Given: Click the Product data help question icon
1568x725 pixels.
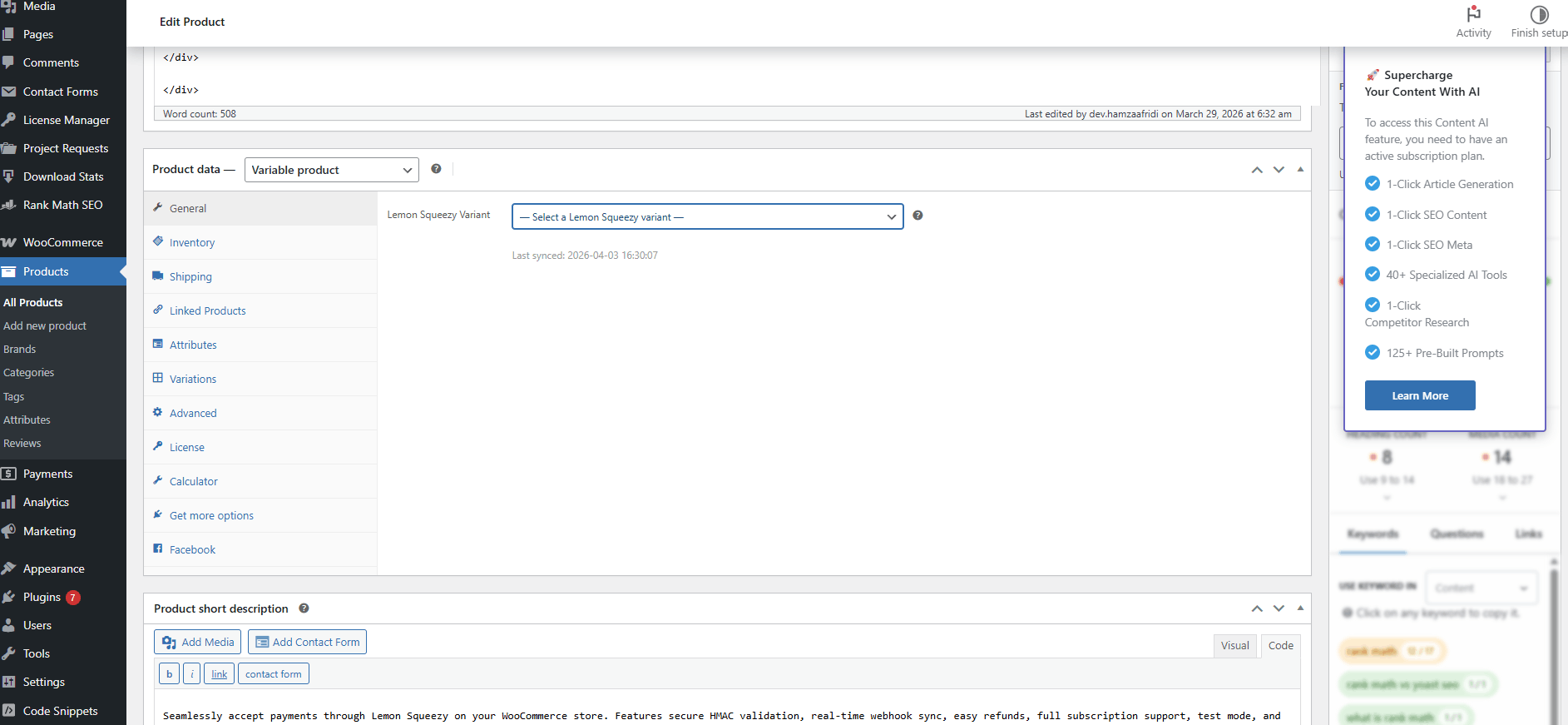Looking at the screenshot, I should pos(436,169).
